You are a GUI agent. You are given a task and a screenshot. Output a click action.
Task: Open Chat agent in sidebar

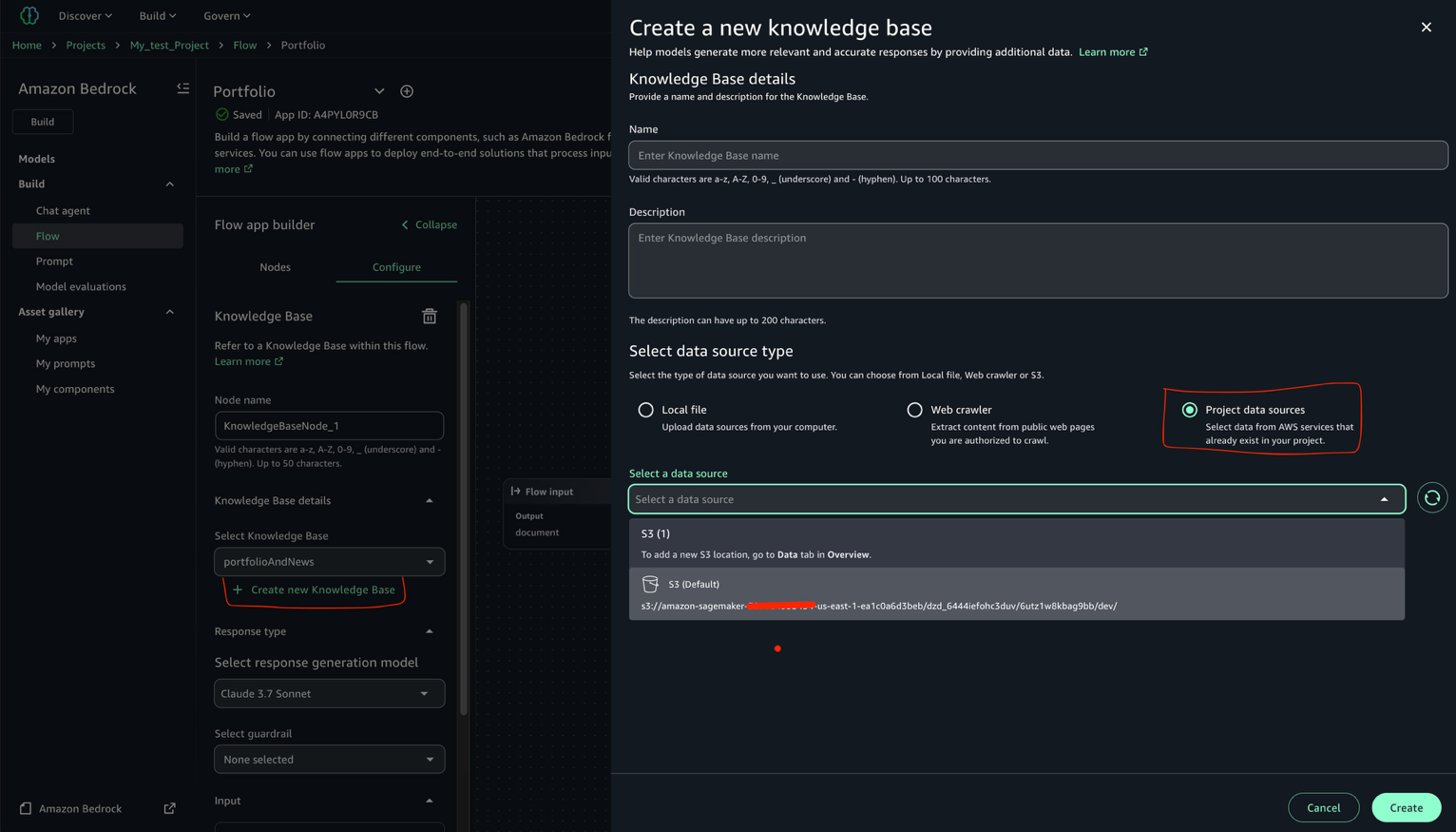pyautogui.click(x=63, y=211)
